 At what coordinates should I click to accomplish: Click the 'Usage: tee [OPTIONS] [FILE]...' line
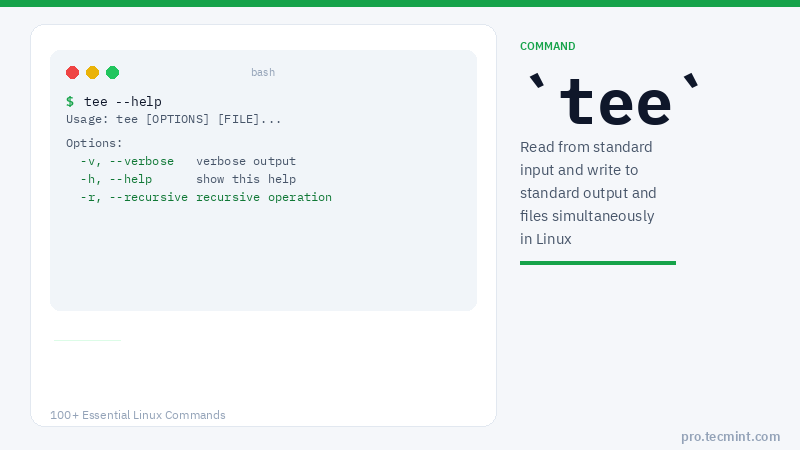point(174,119)
